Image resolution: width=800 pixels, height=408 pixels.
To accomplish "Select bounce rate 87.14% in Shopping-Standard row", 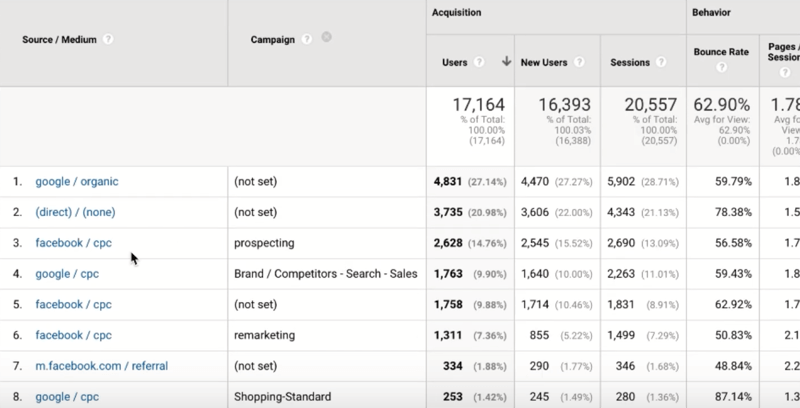I will [733, 397].
